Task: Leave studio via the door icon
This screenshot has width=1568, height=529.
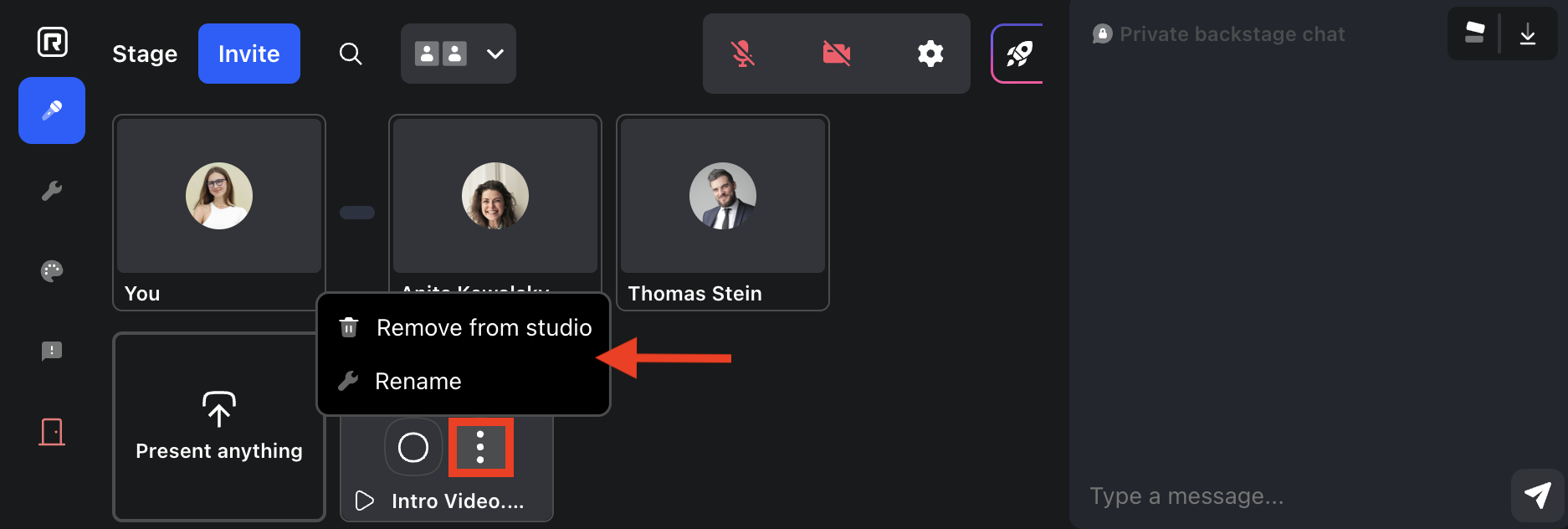Action: tap(52, 432)
